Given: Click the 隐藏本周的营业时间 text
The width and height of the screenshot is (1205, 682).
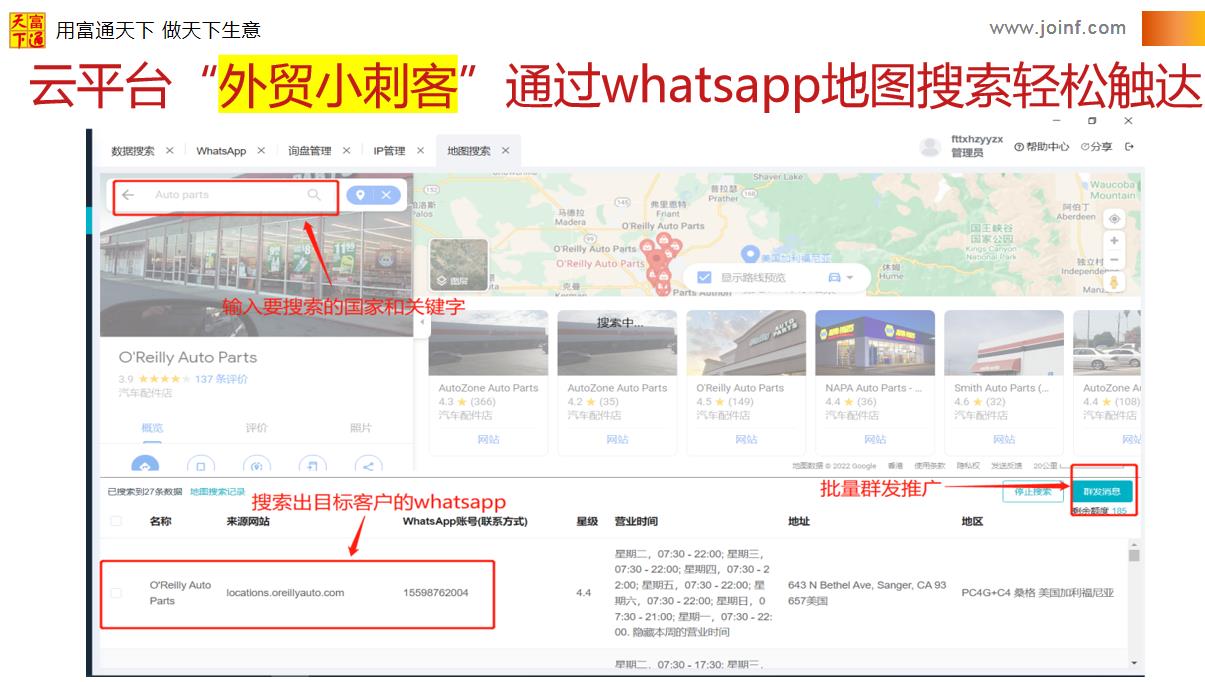Looking at the screenshot, I should coord(679,632).
